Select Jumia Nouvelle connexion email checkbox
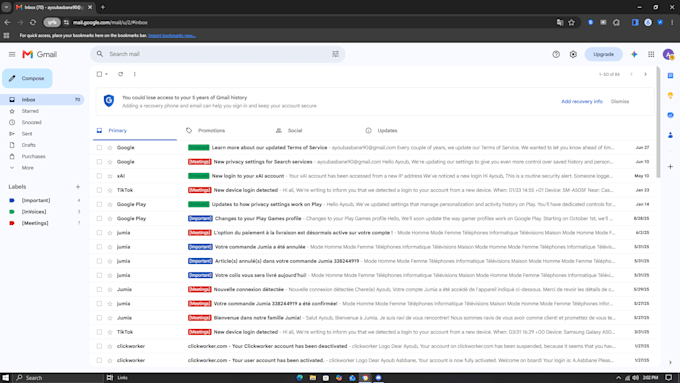The width and height of the screenshot is (680, 383). tap(99, 289)
